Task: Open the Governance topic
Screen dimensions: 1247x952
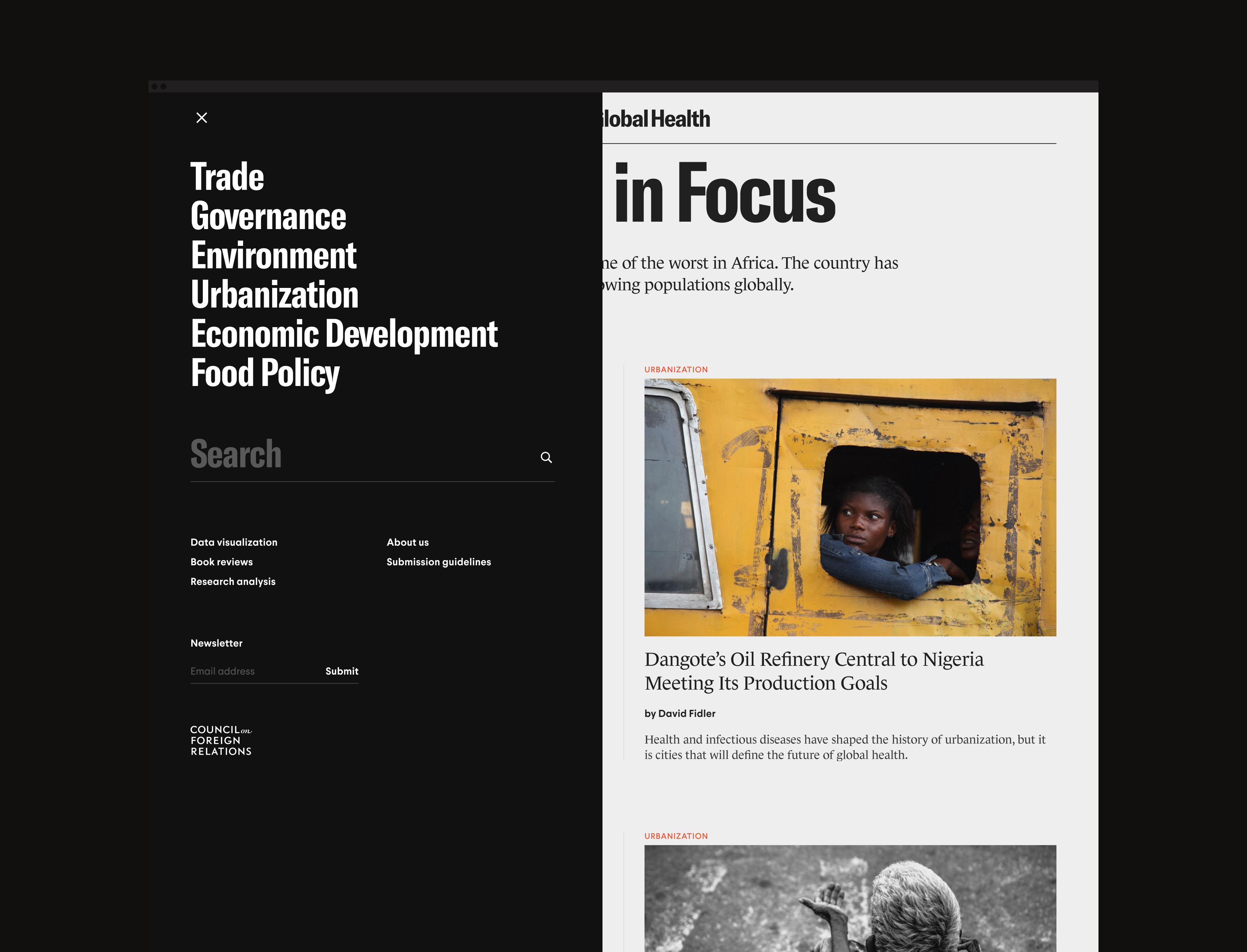Action: coord(268,216)
